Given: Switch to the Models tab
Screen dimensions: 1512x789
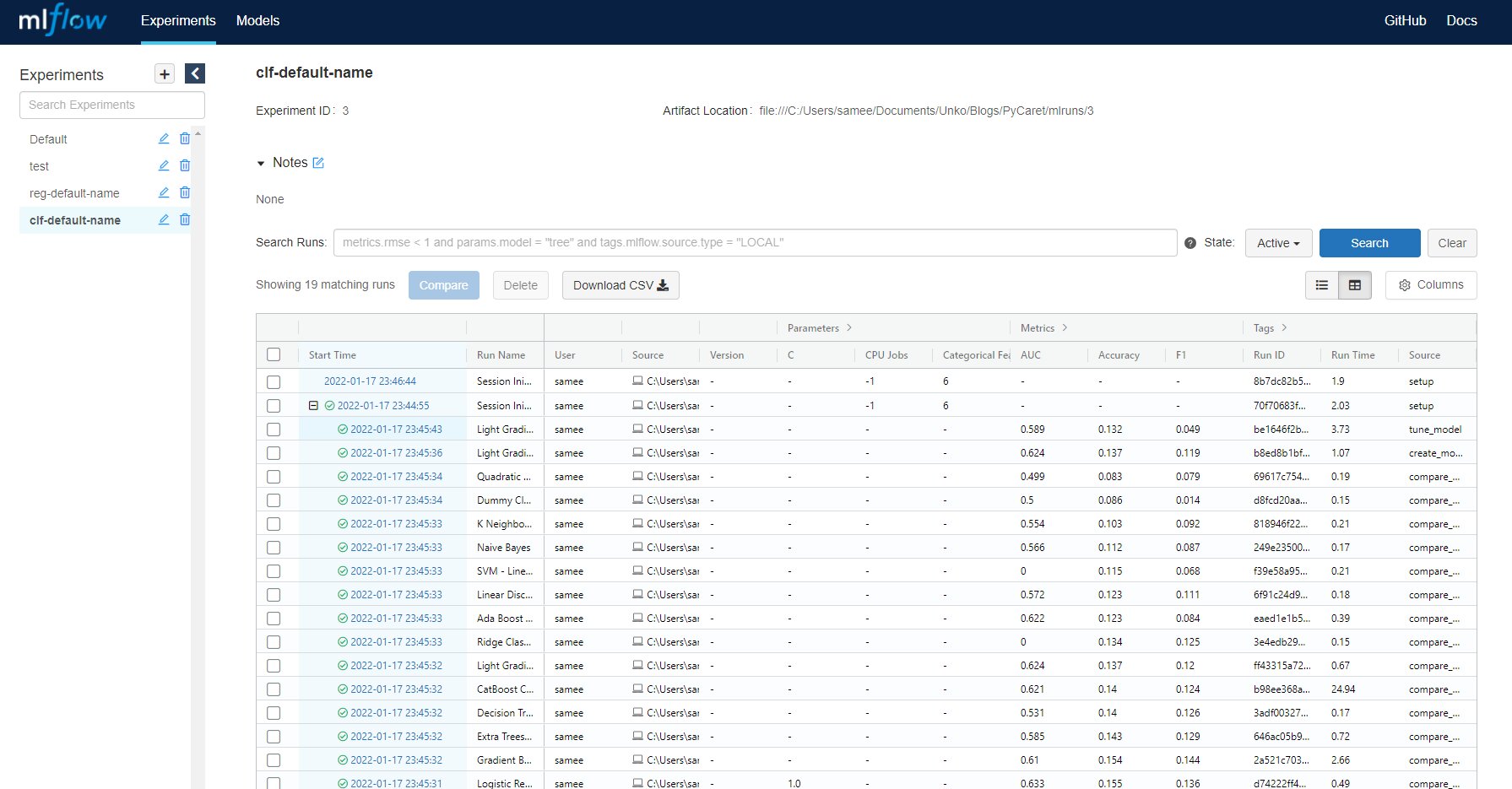Looking at the screenshot, I should pyautogui.click(x=257, y=20).
